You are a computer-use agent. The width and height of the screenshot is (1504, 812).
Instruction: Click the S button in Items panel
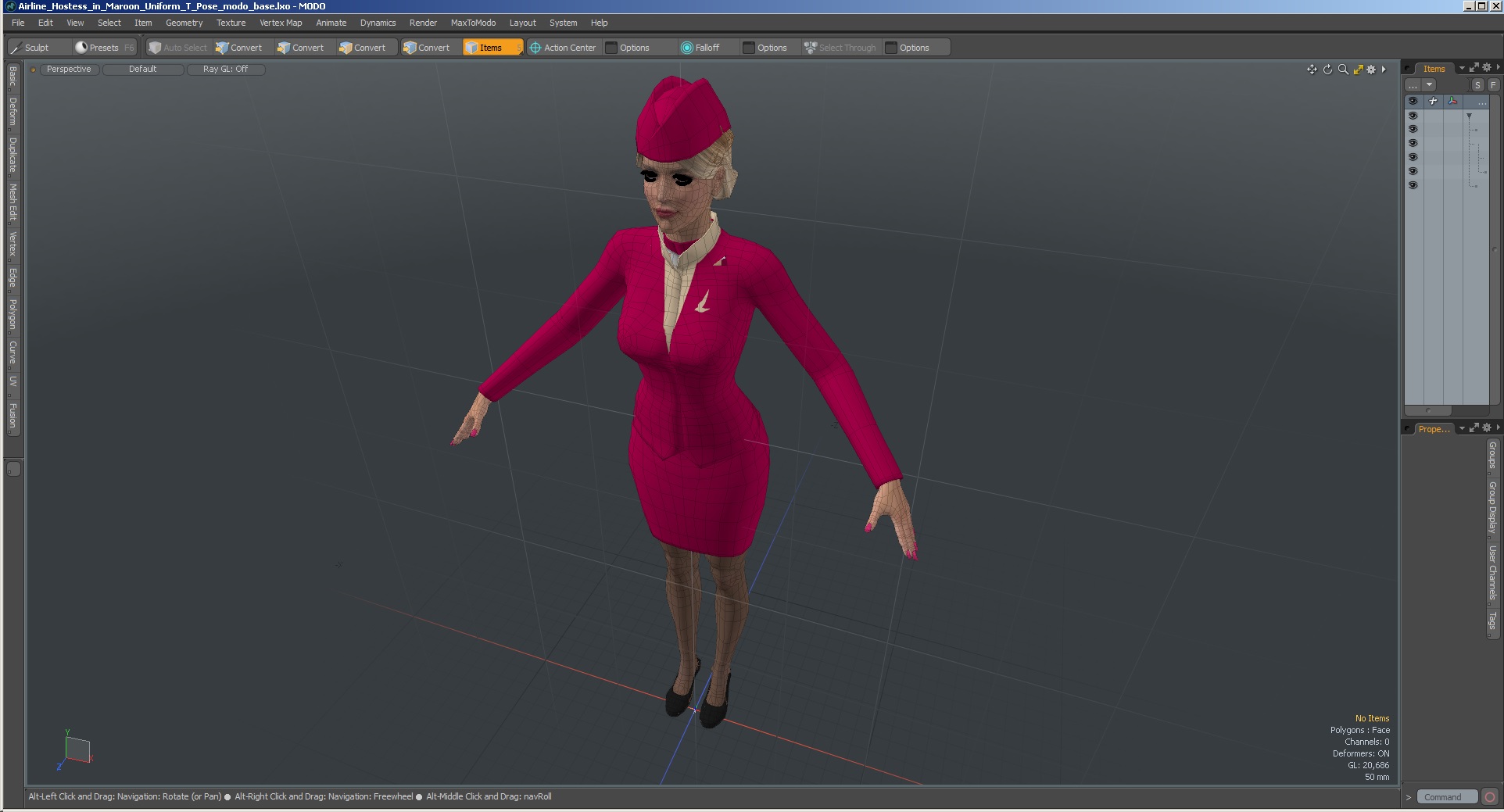(1477, 85)
